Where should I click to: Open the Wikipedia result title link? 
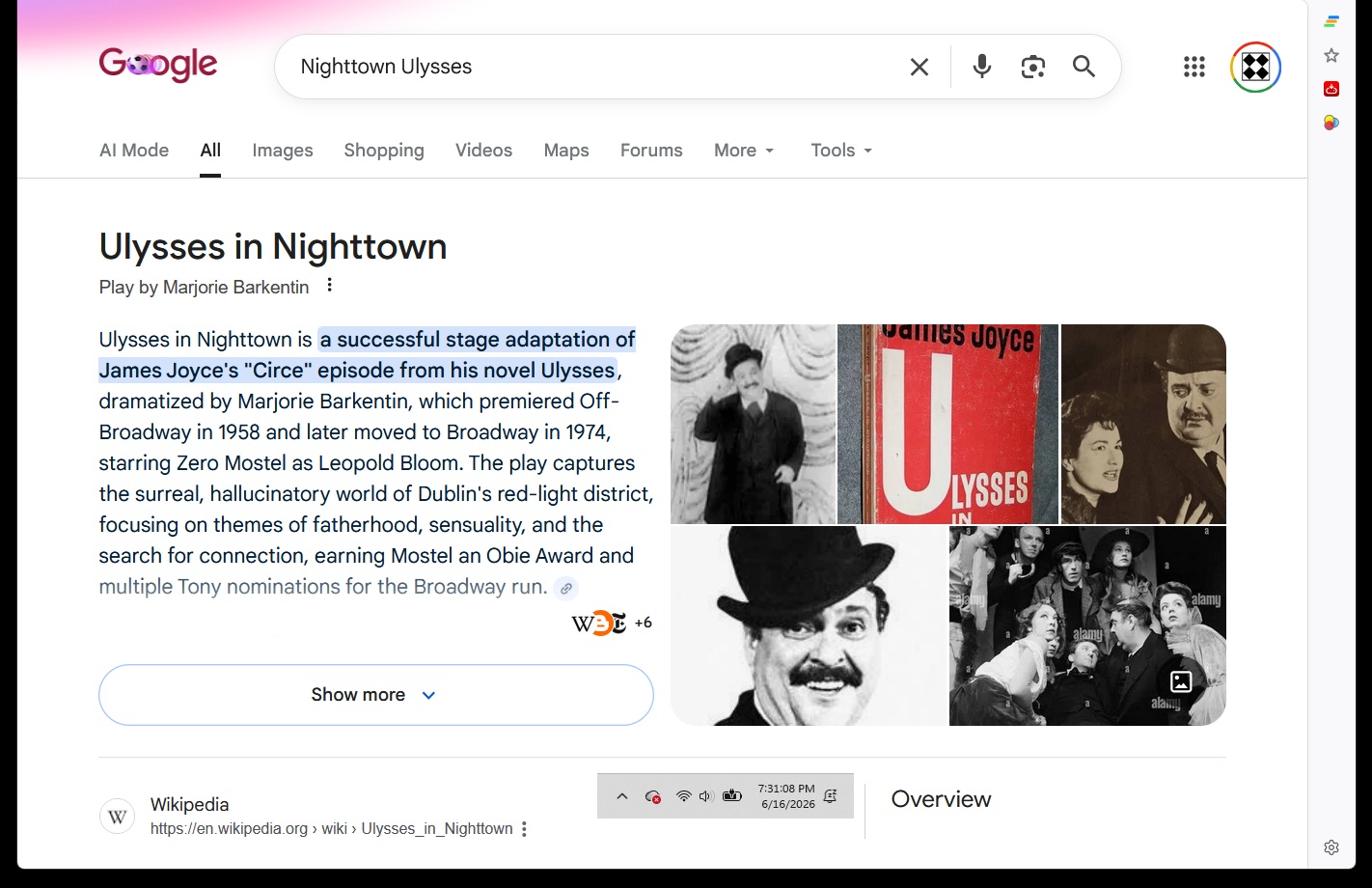click(190, 805)
